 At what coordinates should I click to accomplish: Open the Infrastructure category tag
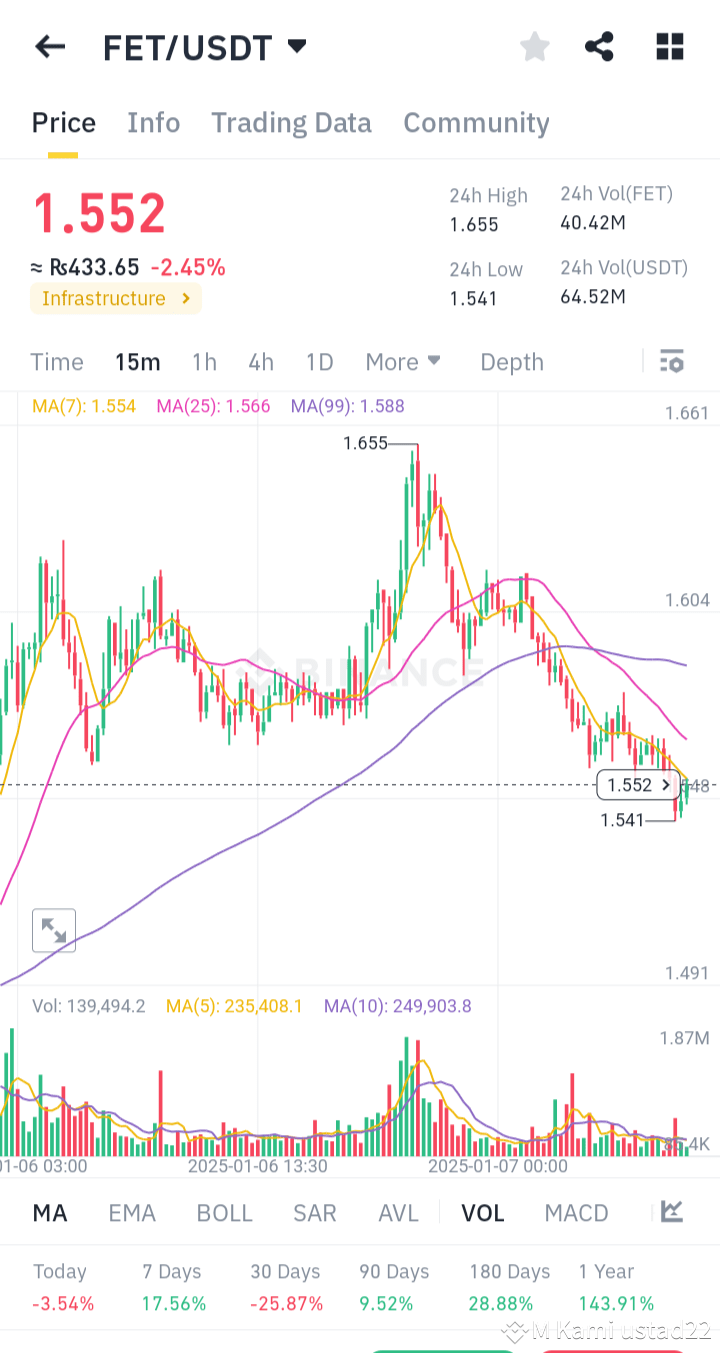point(115,298)
